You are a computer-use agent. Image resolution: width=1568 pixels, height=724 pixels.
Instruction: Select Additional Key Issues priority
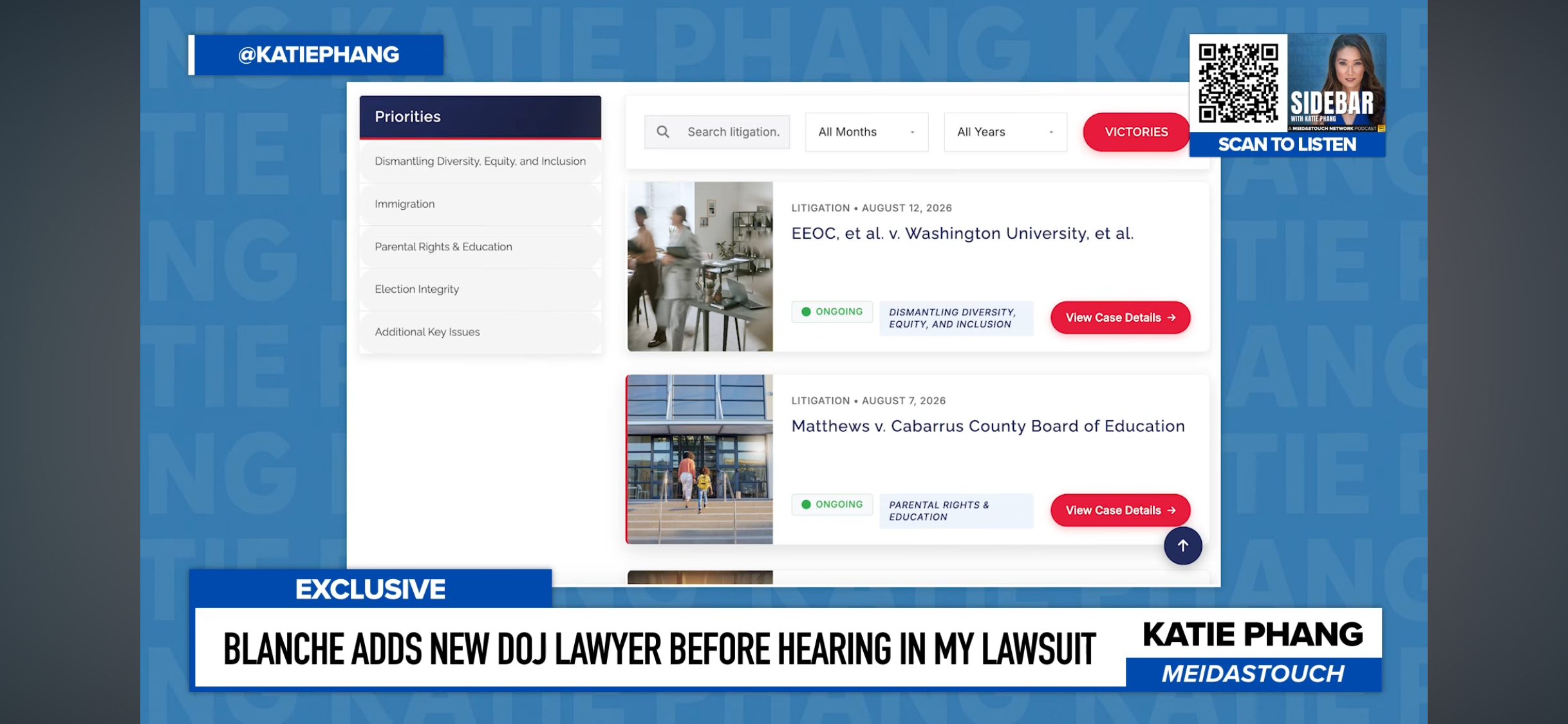[480, 332]
